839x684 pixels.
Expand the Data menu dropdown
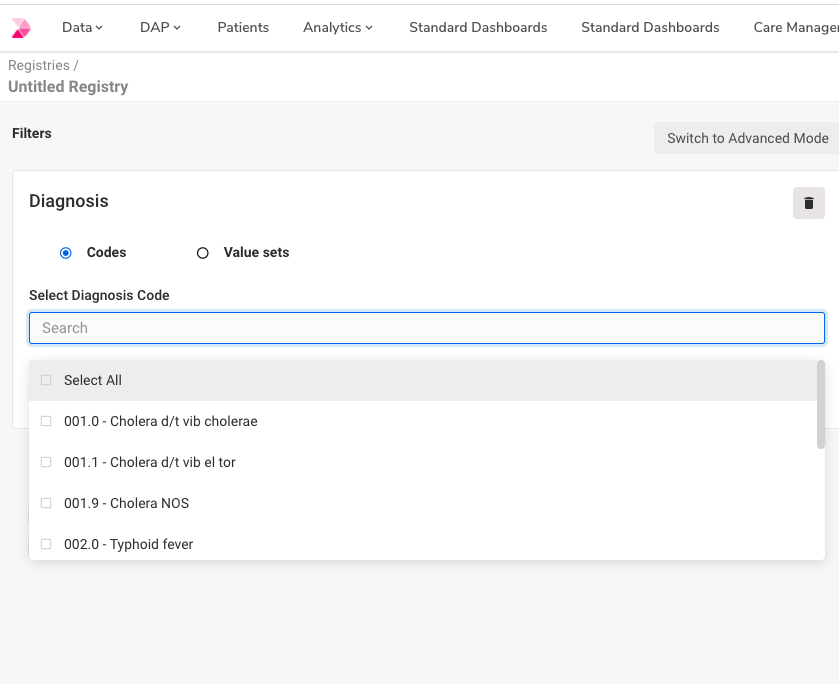pos(82,27)
